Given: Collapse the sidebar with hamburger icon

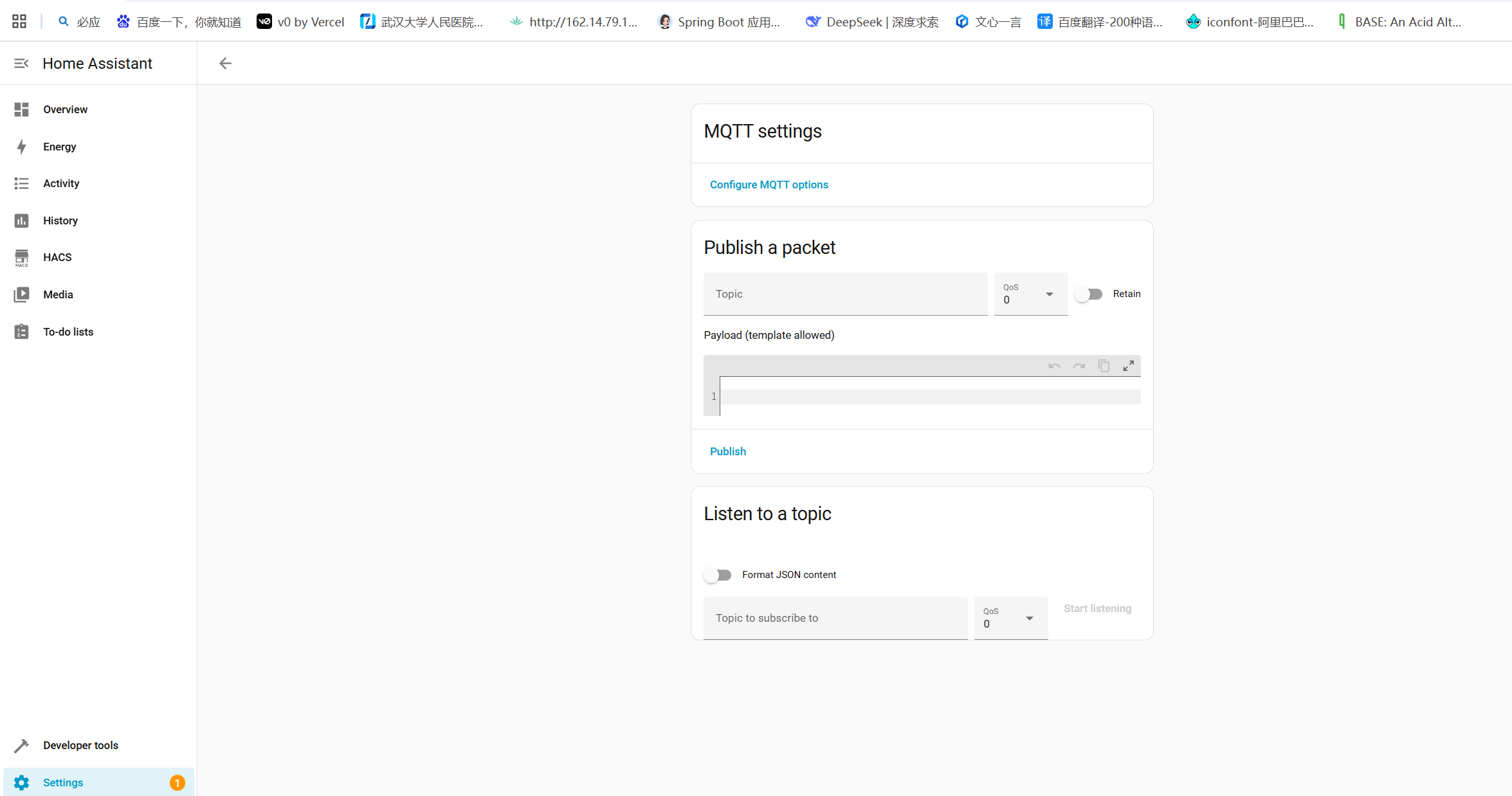Looking at the screenshot, I should pyautogui.click(x=21, y=63).
